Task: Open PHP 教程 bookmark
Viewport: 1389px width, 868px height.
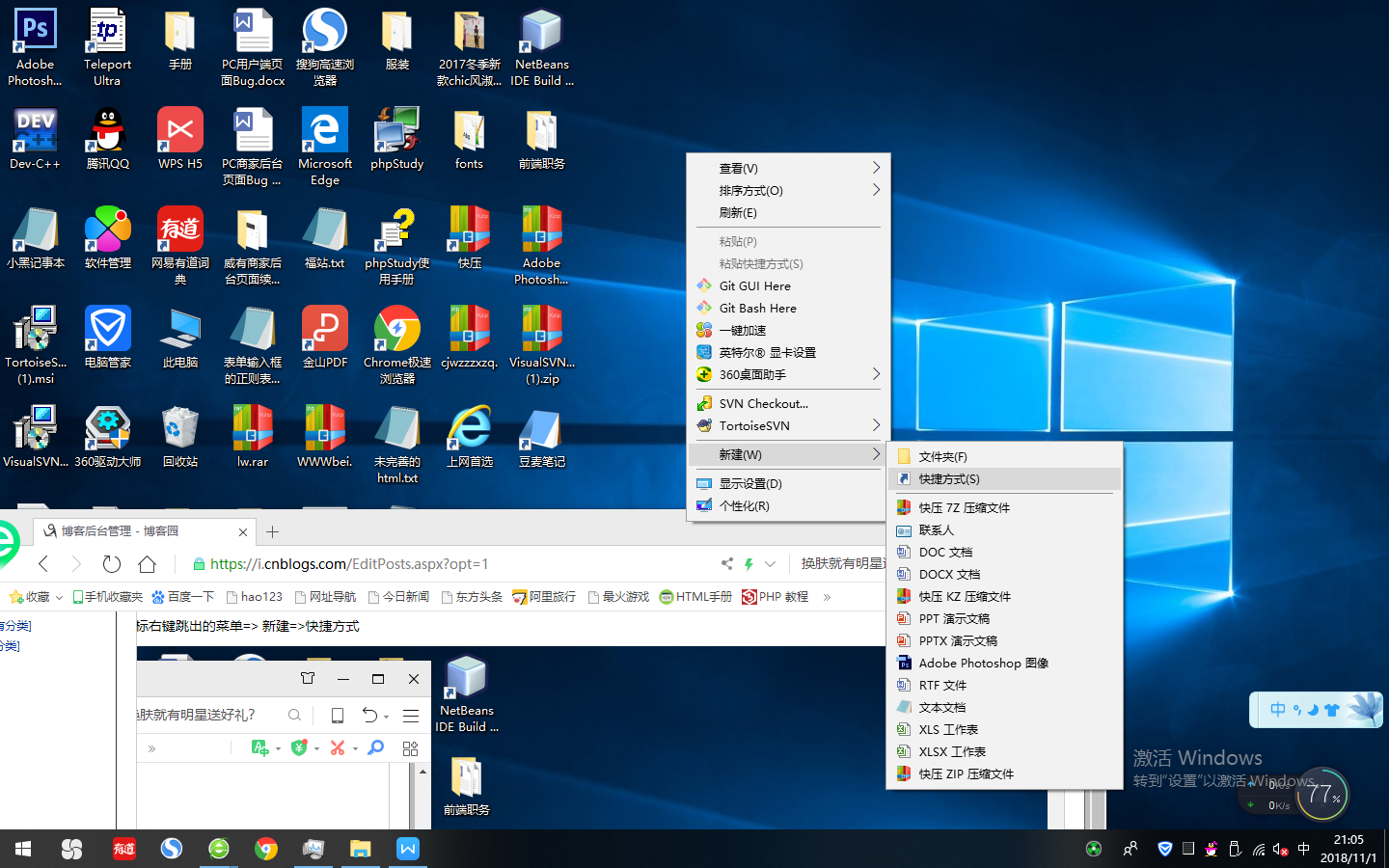Action: (775, 597)
